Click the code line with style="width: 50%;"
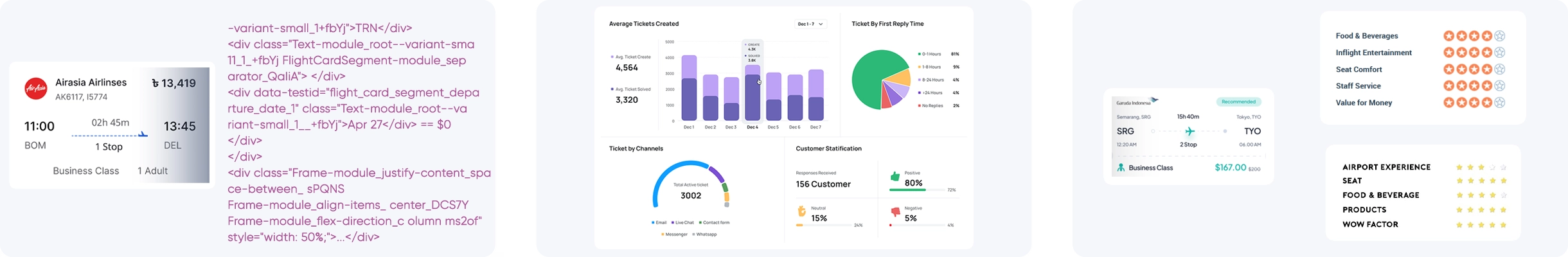 pyautogui.click(x=303, y=237)
